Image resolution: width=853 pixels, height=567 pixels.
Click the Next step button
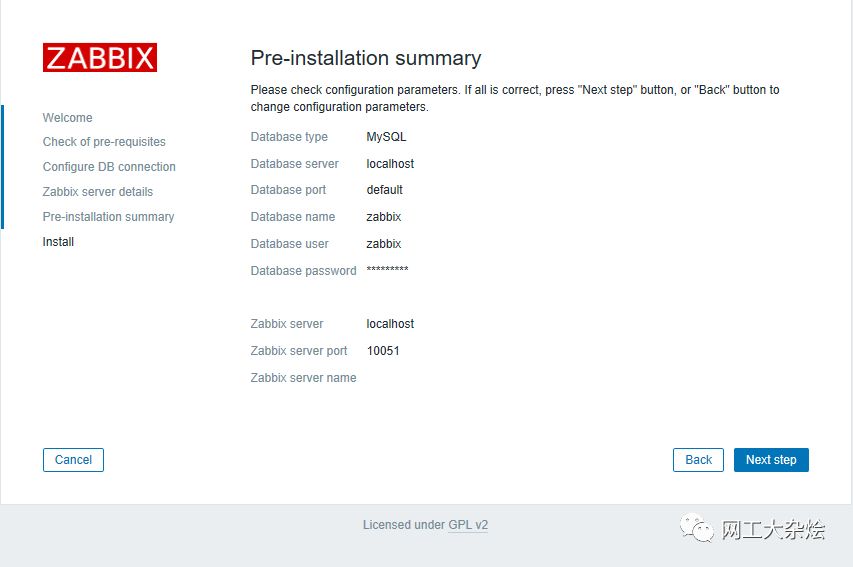pos(771,460)
